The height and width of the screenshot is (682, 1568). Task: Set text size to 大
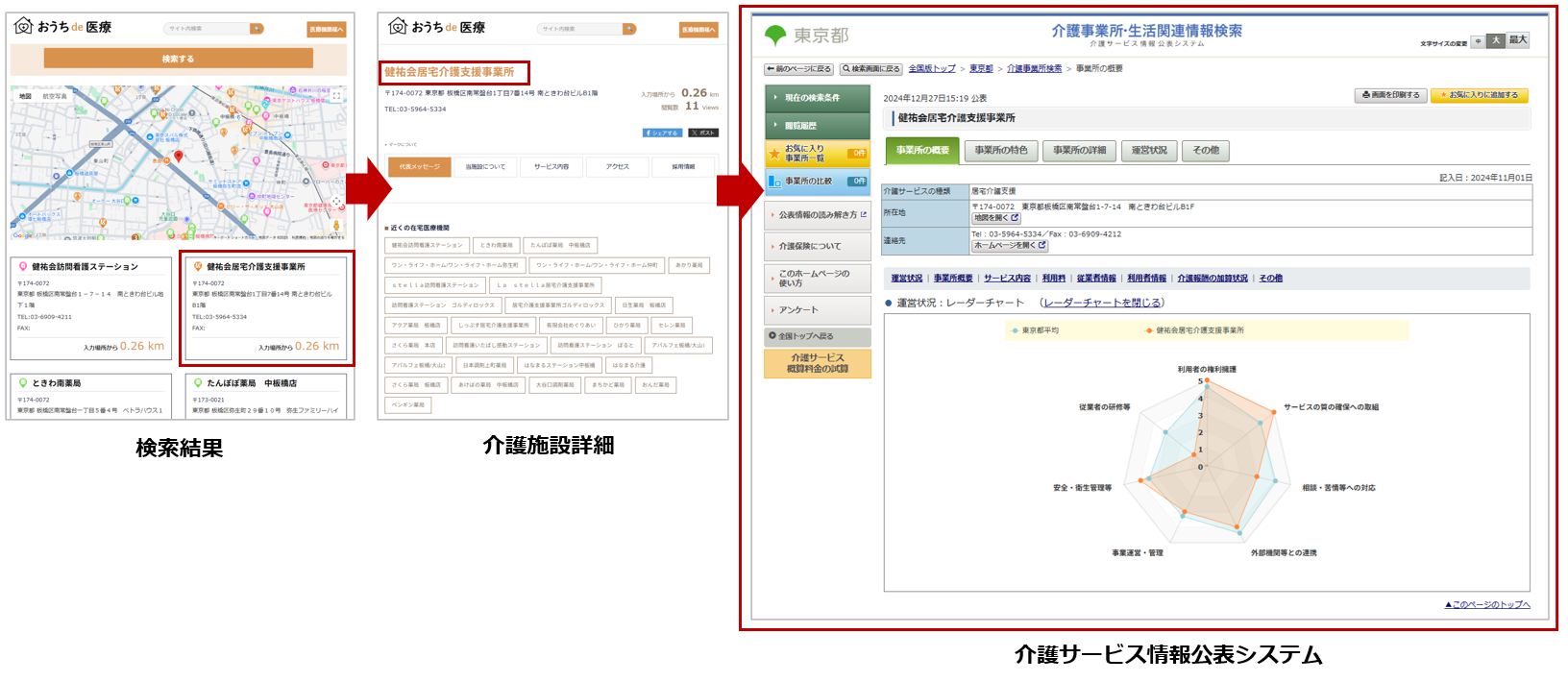click(1496, 41)
